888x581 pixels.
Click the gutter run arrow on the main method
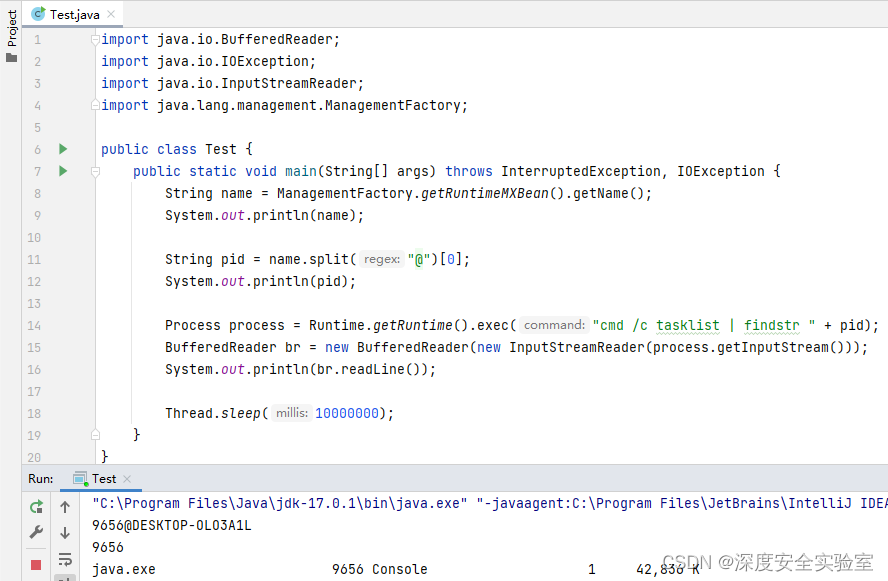(62, 170)
